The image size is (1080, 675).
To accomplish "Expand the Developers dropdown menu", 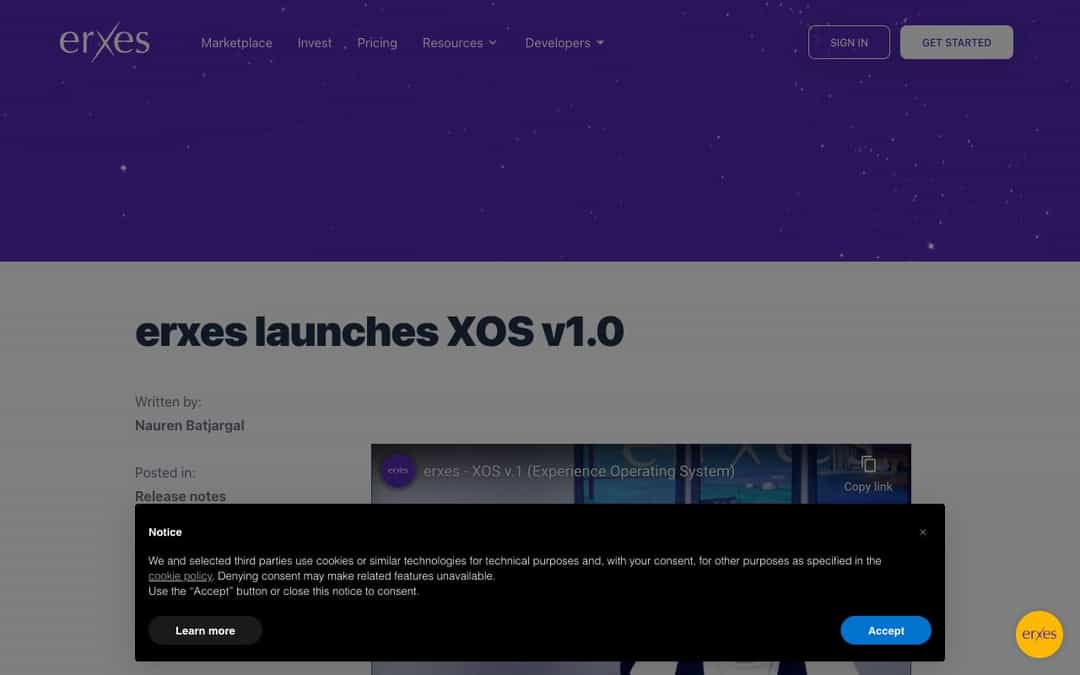I will 564,43.
